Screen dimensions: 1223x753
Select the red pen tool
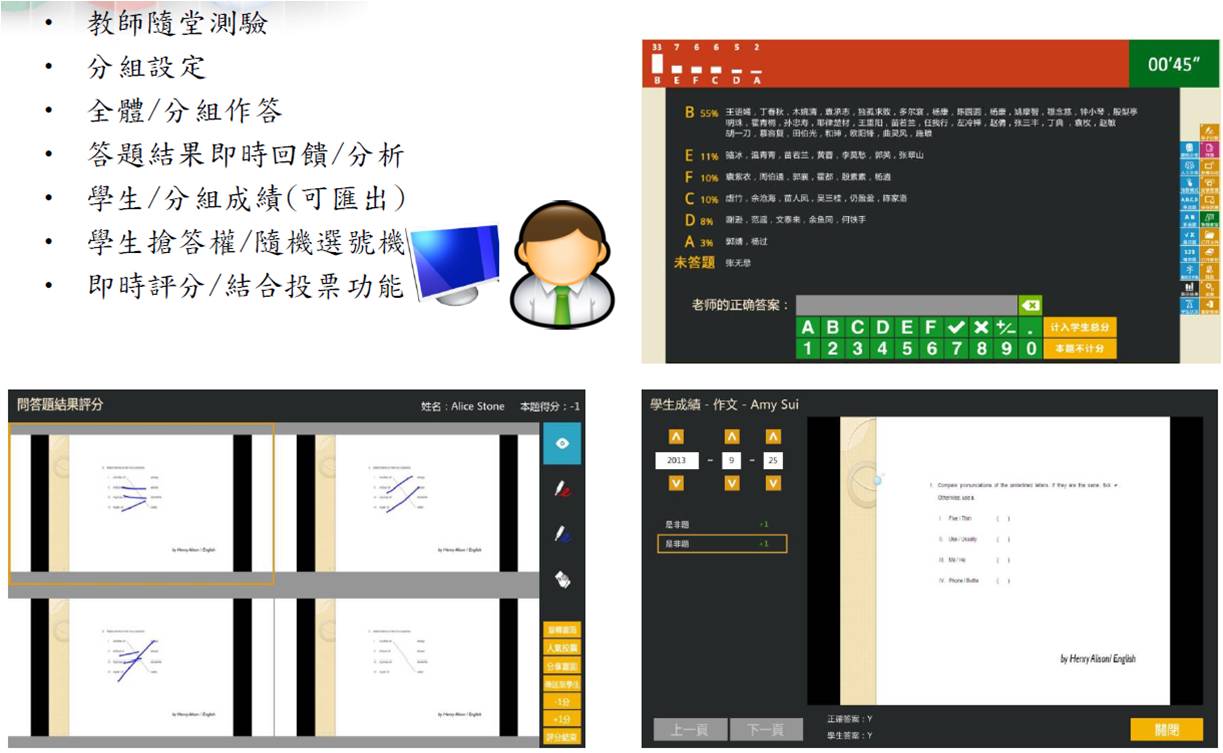(x=561, y=489)
